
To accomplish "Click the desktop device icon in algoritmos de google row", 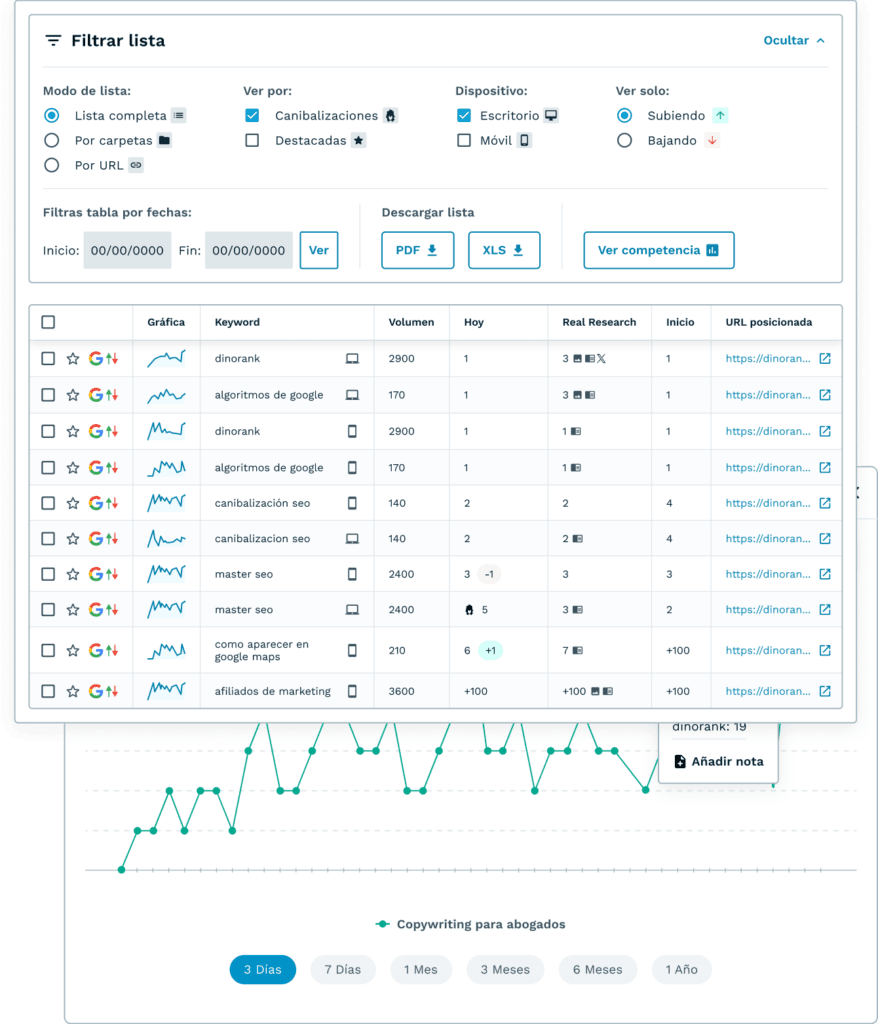I will click(x=352, y=395).
